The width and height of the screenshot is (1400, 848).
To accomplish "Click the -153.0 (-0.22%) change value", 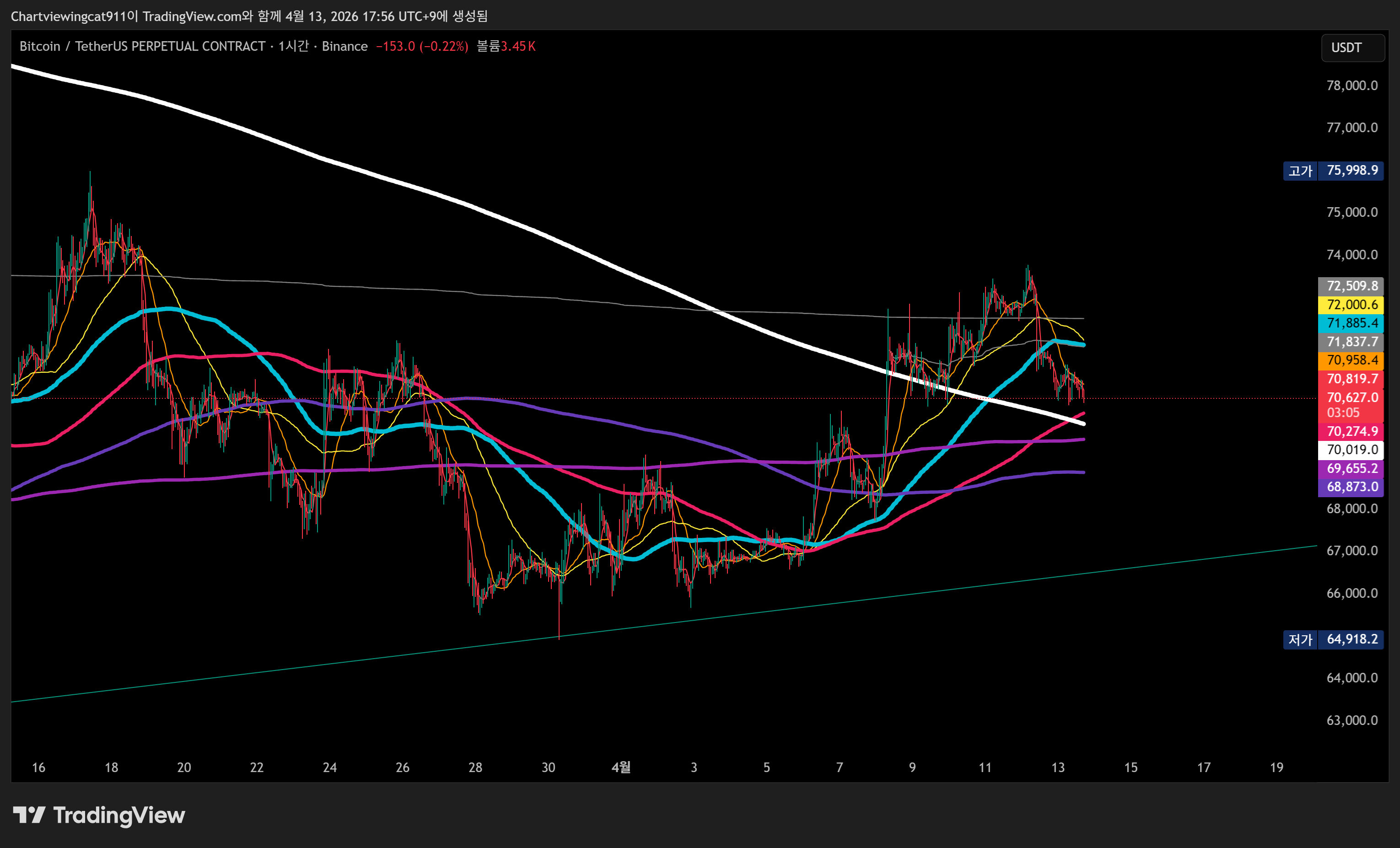I will [x=422, y=47].
